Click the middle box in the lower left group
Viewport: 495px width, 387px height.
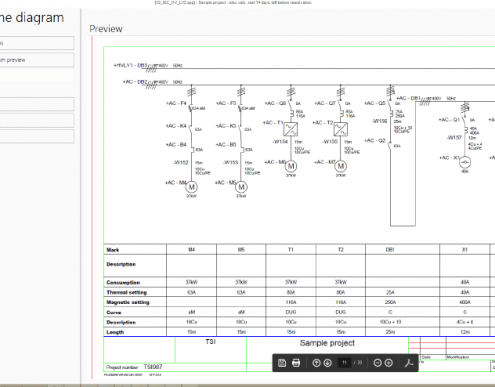(37, 120)
